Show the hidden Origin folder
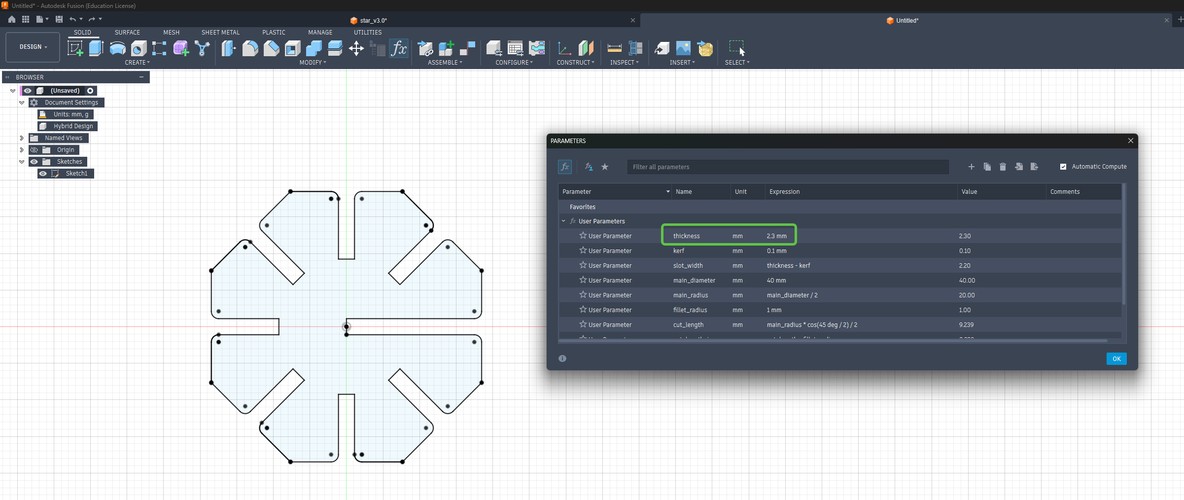The height and width of the screenshot is (500, 1184). pos(34,150)
